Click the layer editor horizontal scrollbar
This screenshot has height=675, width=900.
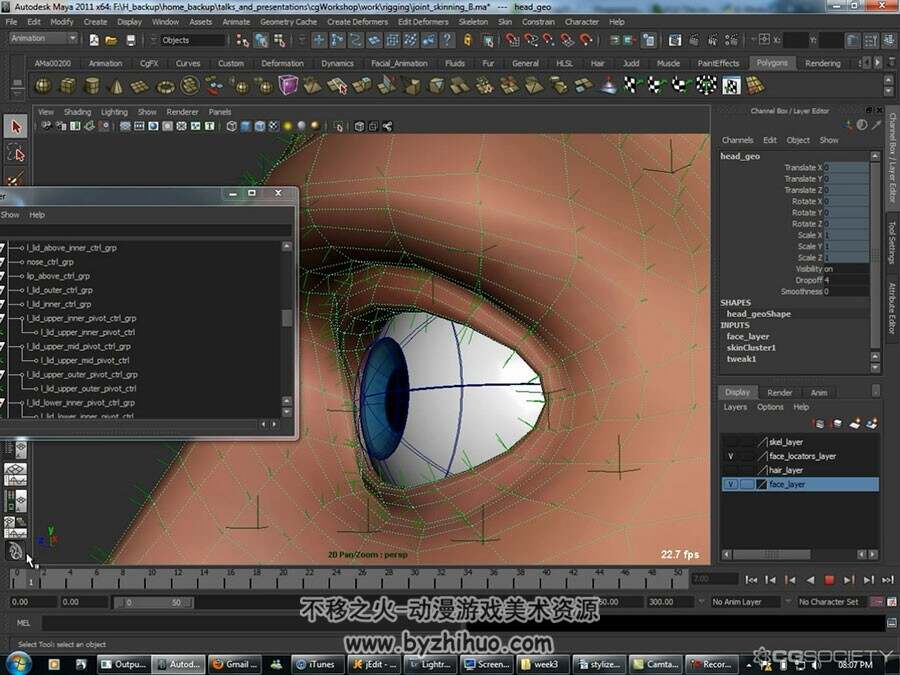[x=772, y=554]
